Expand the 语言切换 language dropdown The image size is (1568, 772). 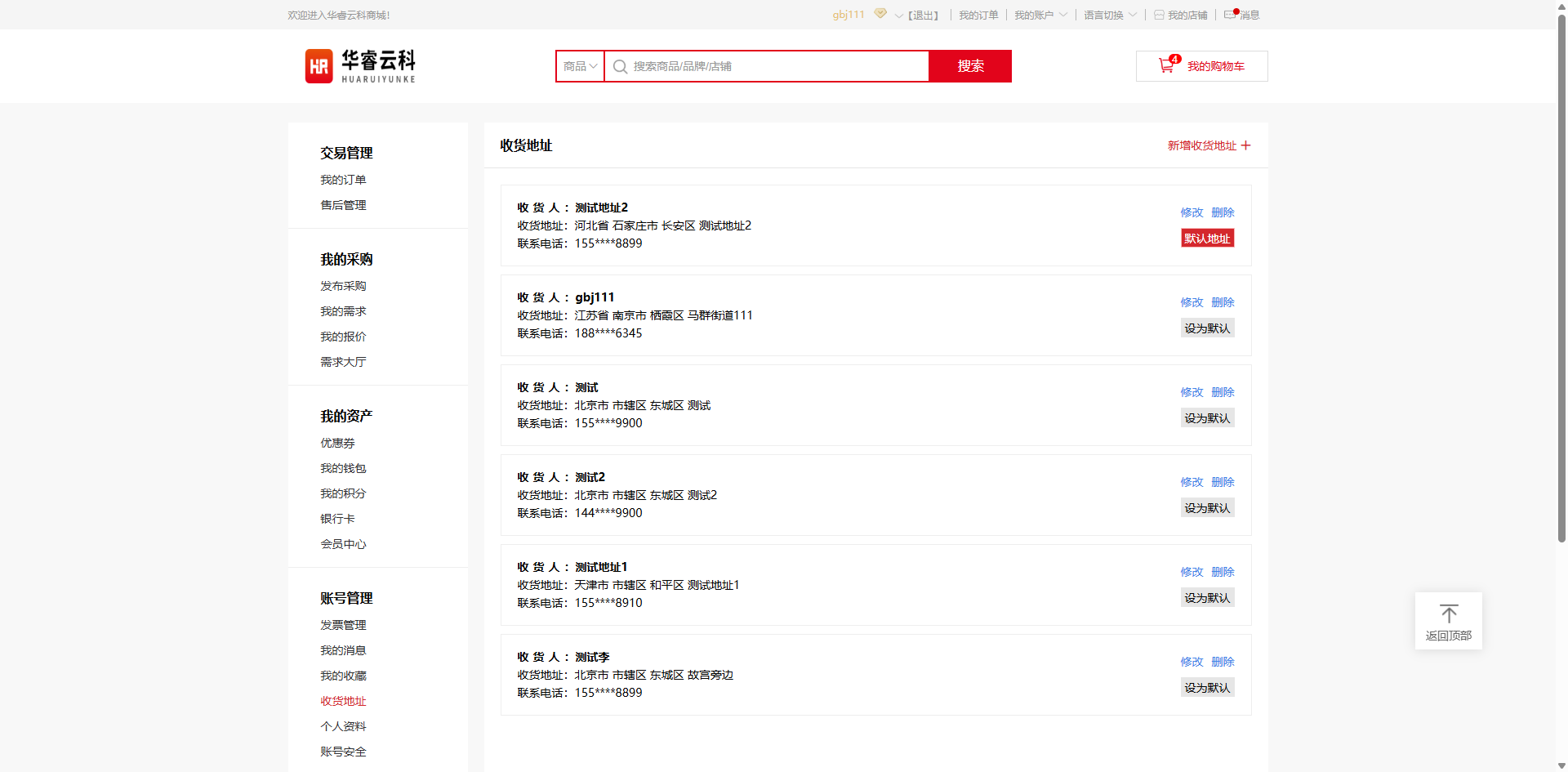click(x=1132, y=15)
